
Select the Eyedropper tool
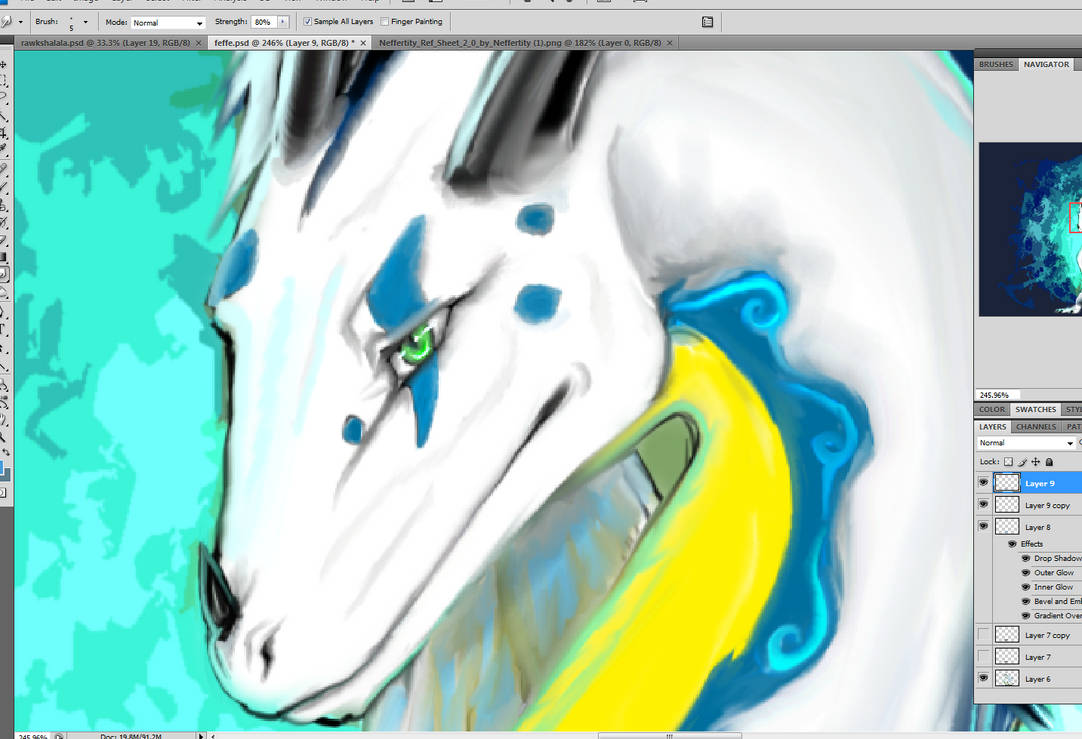[3, 146]
